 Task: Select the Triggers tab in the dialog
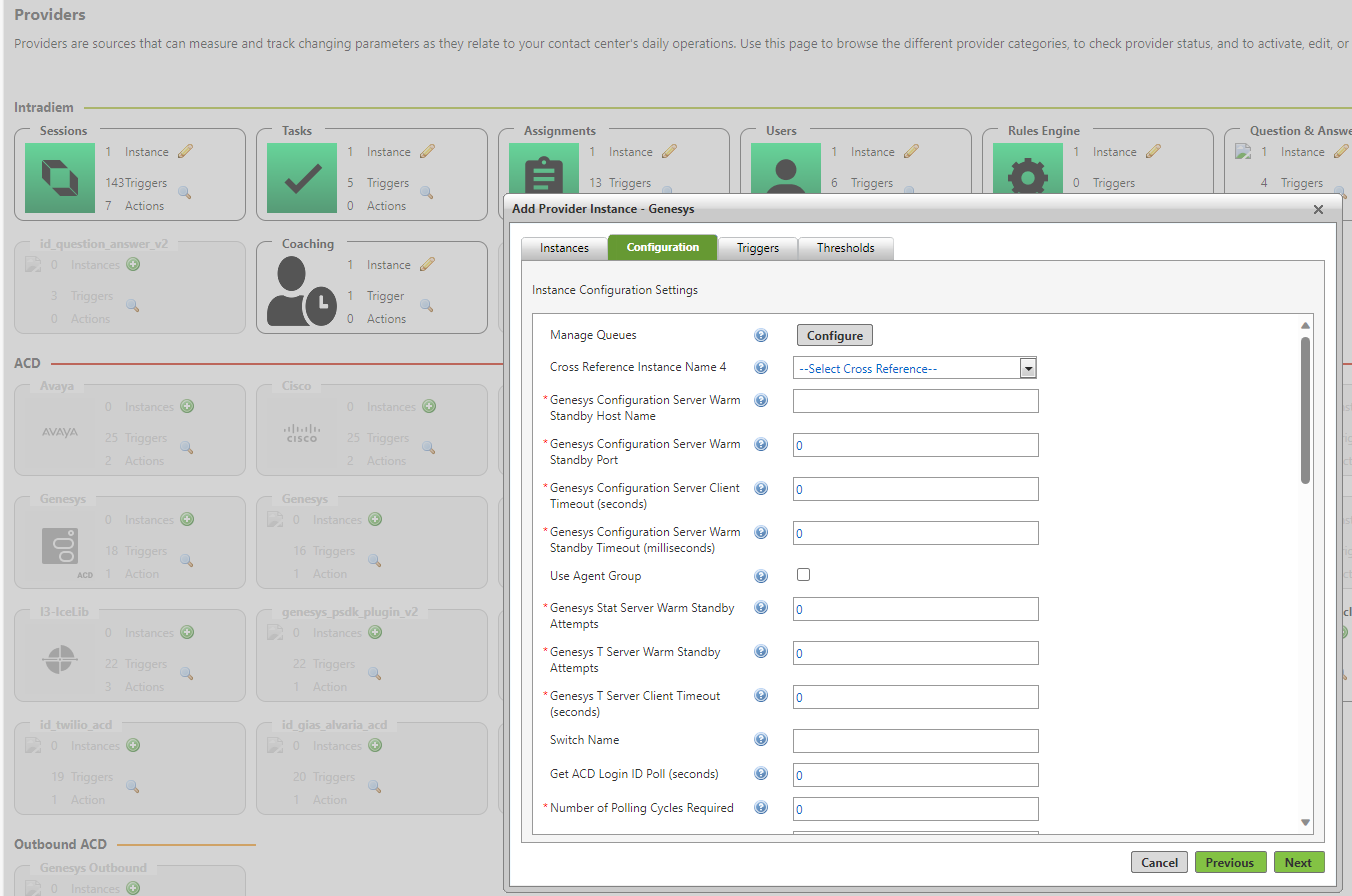tap(757, 247)
